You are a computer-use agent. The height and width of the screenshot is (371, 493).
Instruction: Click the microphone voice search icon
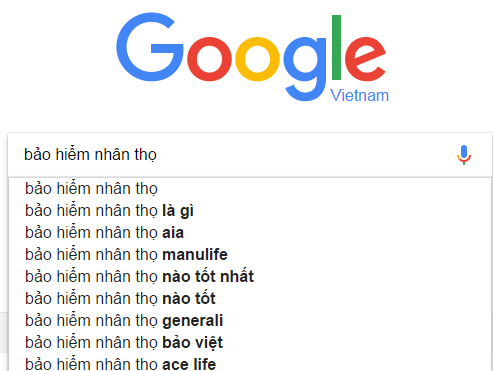pyautogui.click(x=464, y=155)
